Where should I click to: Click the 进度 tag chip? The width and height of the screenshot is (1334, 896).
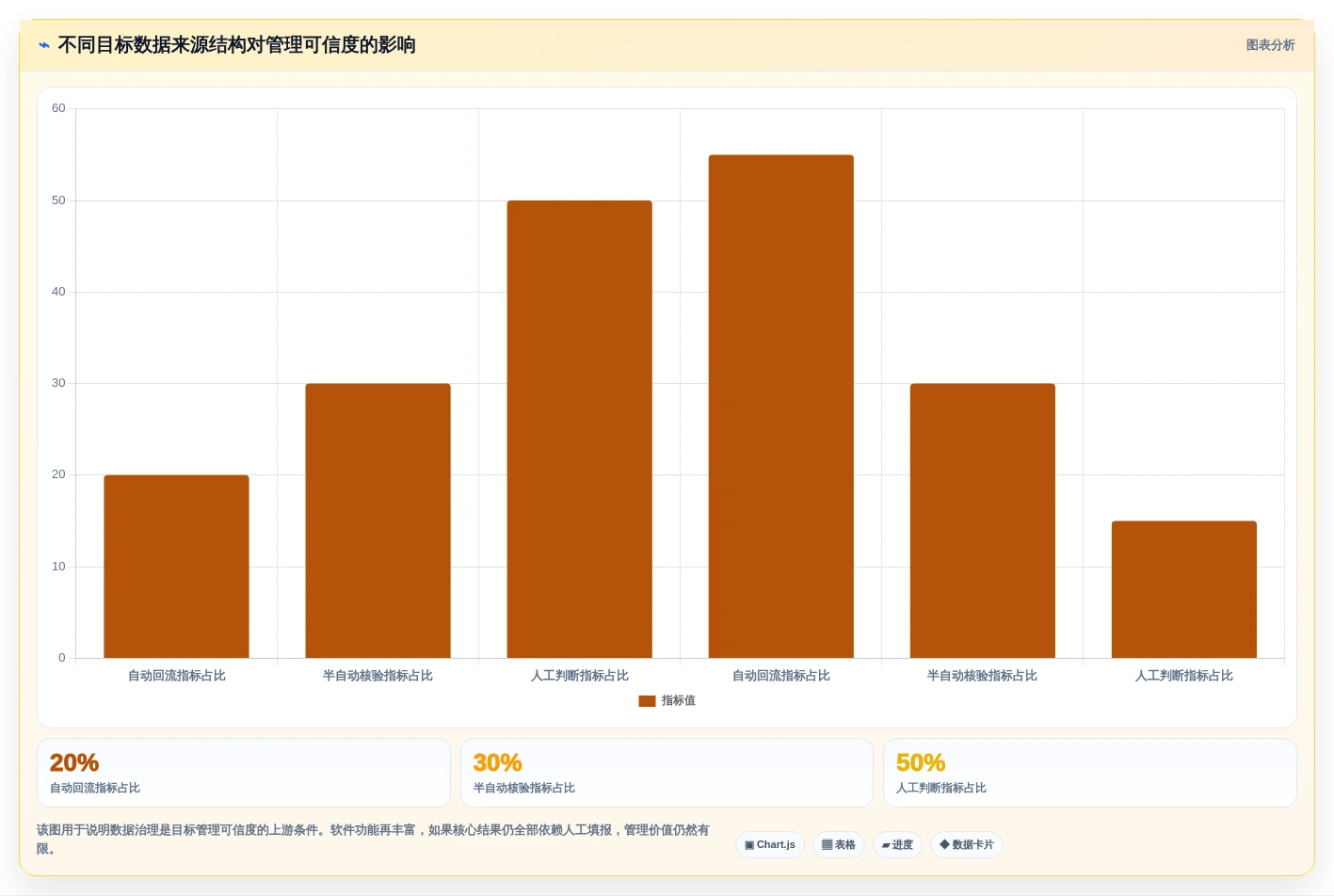(x=897, y=844)
